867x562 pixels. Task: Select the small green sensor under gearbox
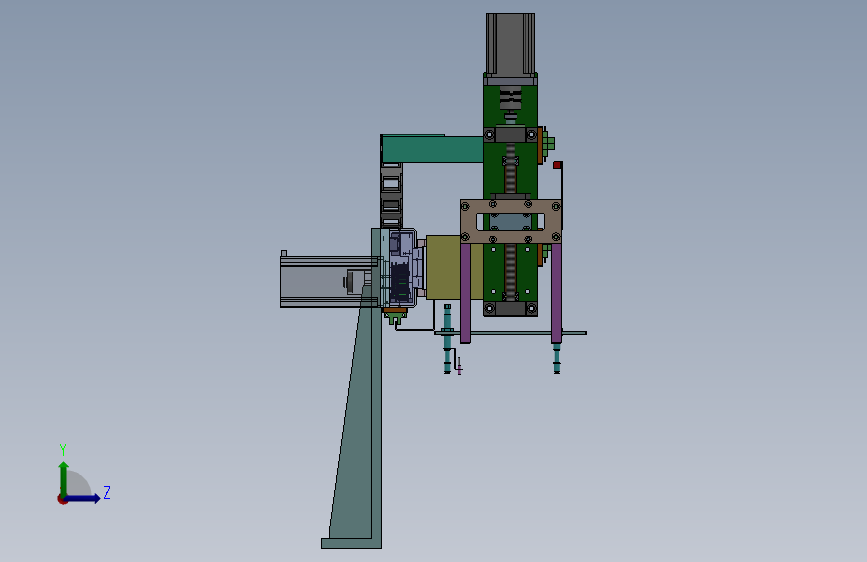395,318
